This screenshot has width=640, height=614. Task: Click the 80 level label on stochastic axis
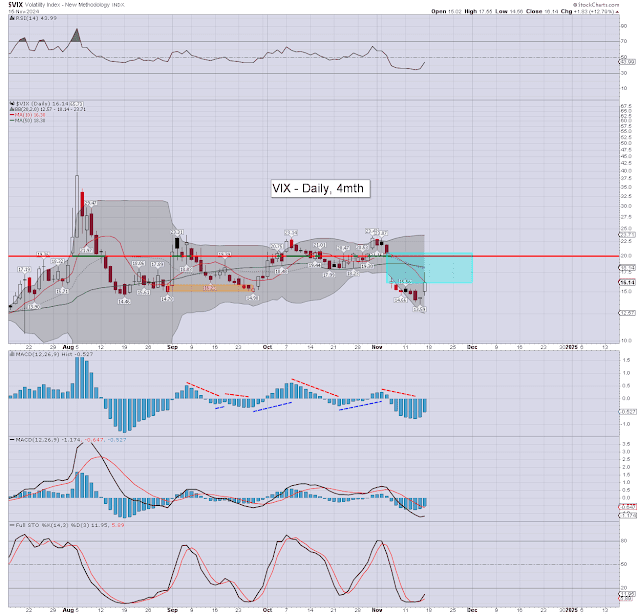624,541
